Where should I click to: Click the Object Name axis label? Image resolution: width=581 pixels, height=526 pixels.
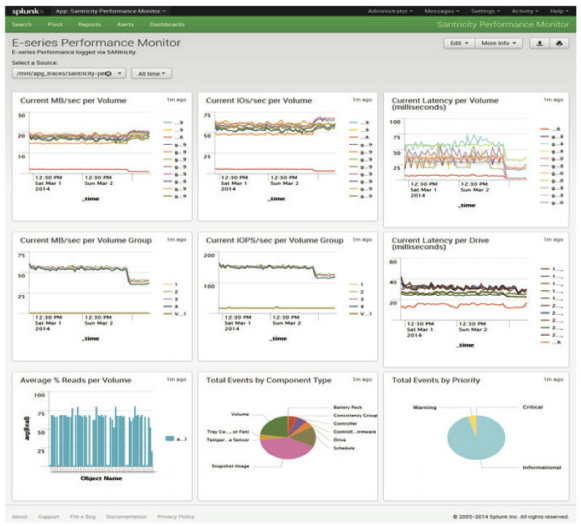[101, 478]
